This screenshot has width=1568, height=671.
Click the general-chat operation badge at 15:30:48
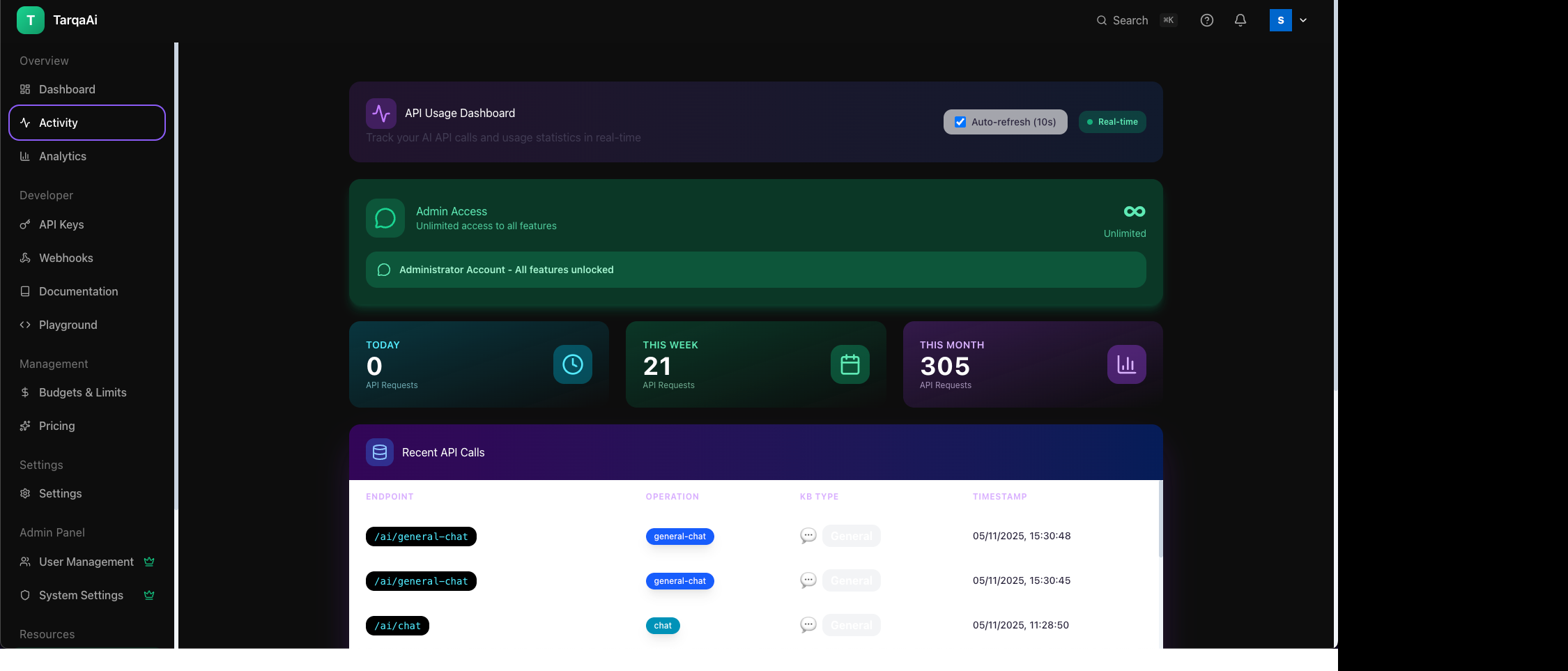pyautogui.click(x=680, y=537)
